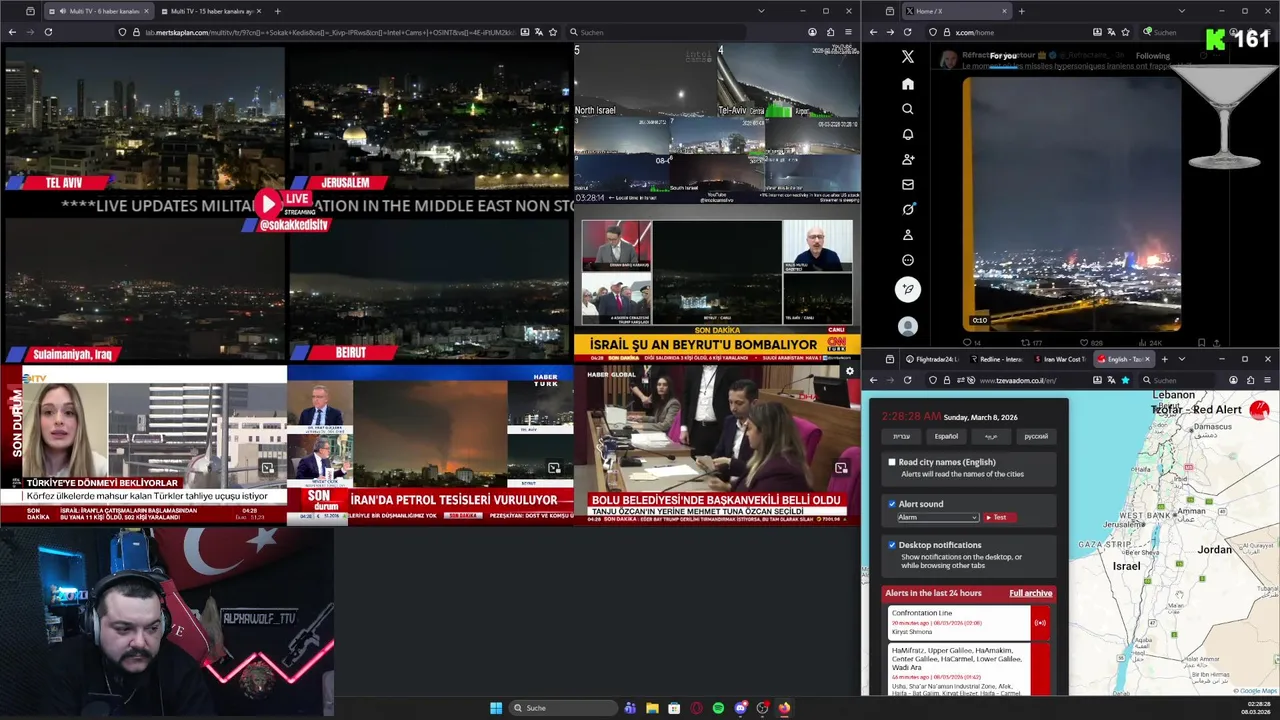Enable Read city names (English) checkbox

click(x=892, y=462)
